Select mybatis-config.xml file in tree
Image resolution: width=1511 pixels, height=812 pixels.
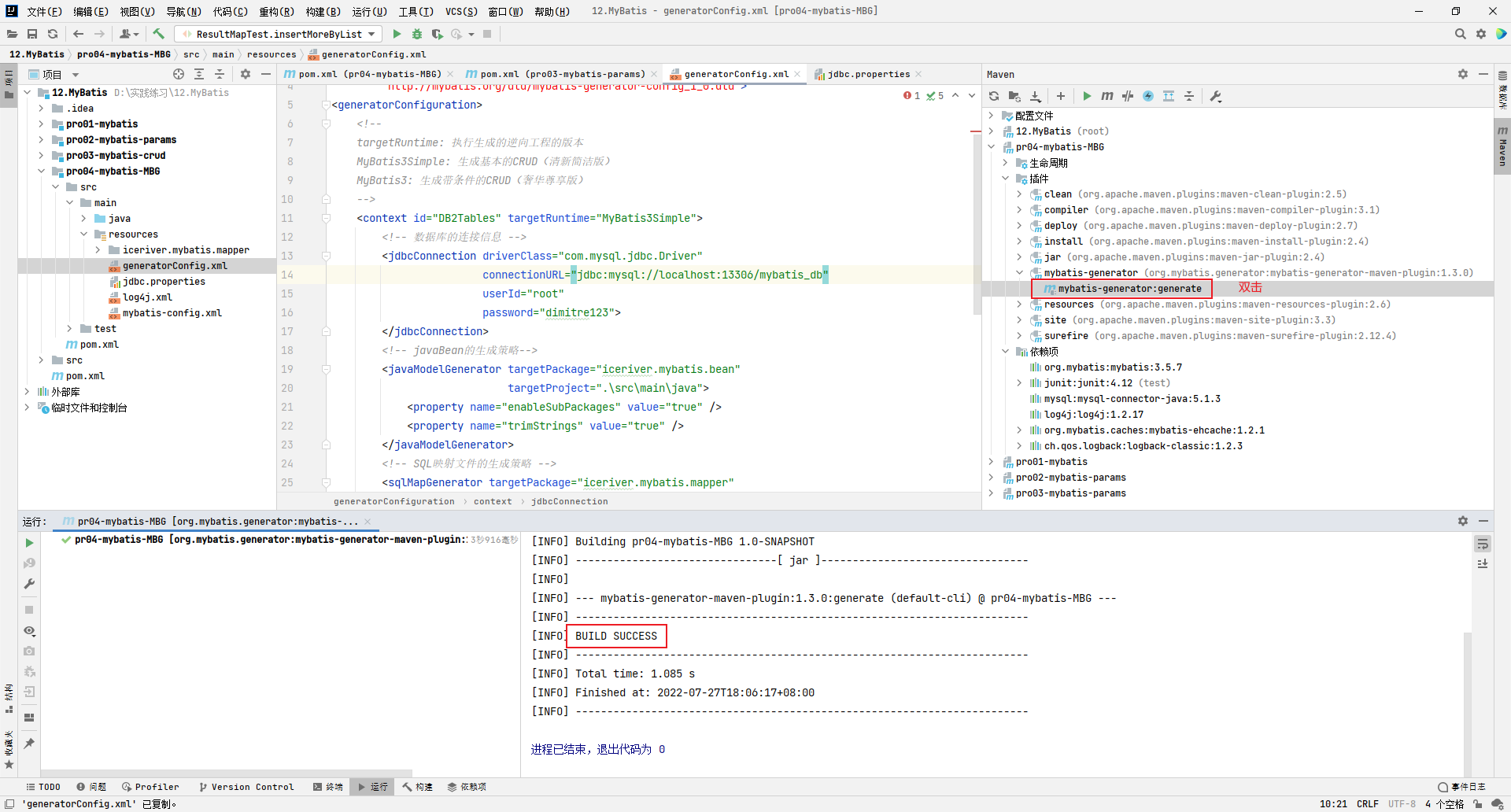[172, 313]
